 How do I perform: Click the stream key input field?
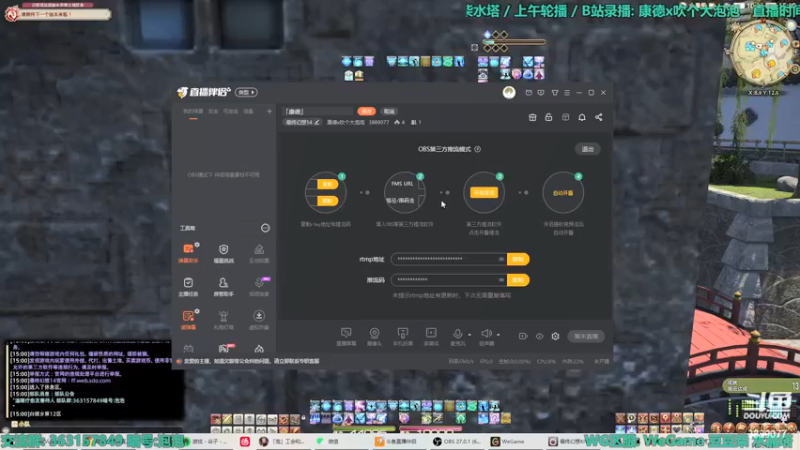[449, 280]
